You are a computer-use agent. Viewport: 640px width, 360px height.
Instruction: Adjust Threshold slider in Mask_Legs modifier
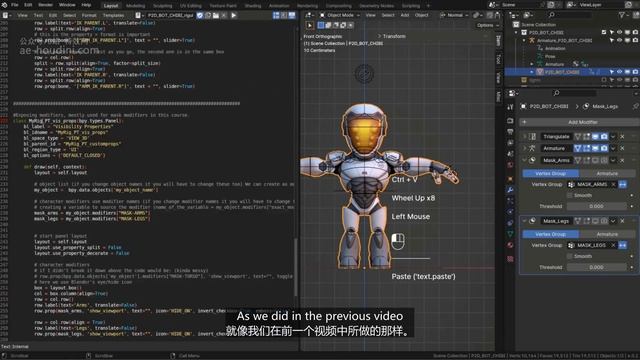(x=596, y=267)
